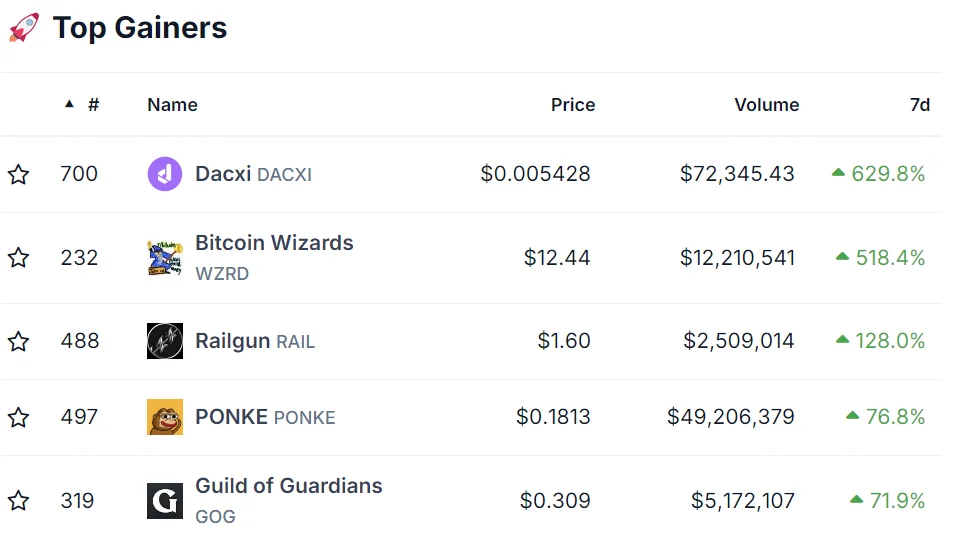Viewport: 971px width, 542px height.
Task: Sort by the 7d change column
Action: coord(919,105)
